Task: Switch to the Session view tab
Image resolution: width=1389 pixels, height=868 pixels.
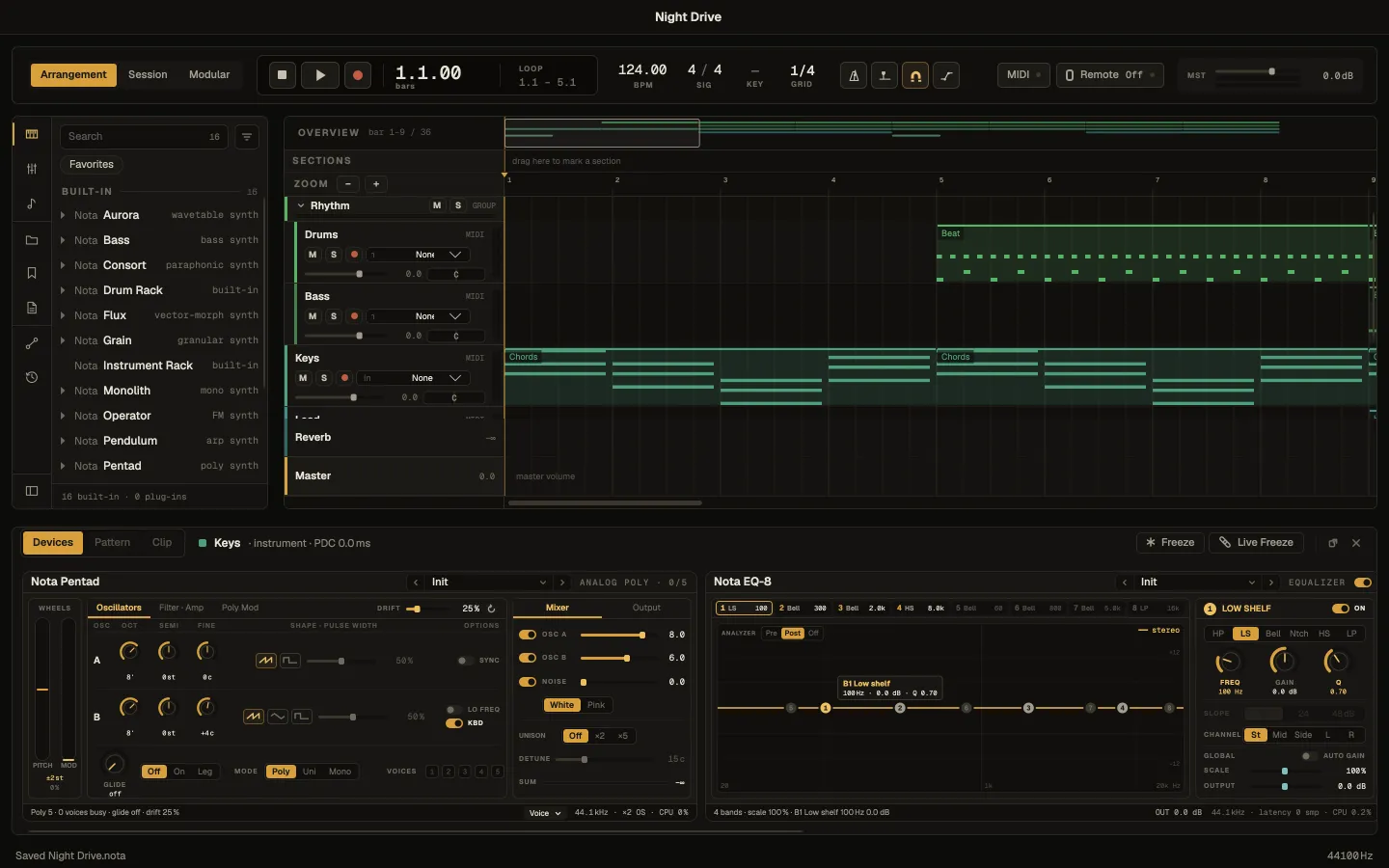Action: point(148,75)
